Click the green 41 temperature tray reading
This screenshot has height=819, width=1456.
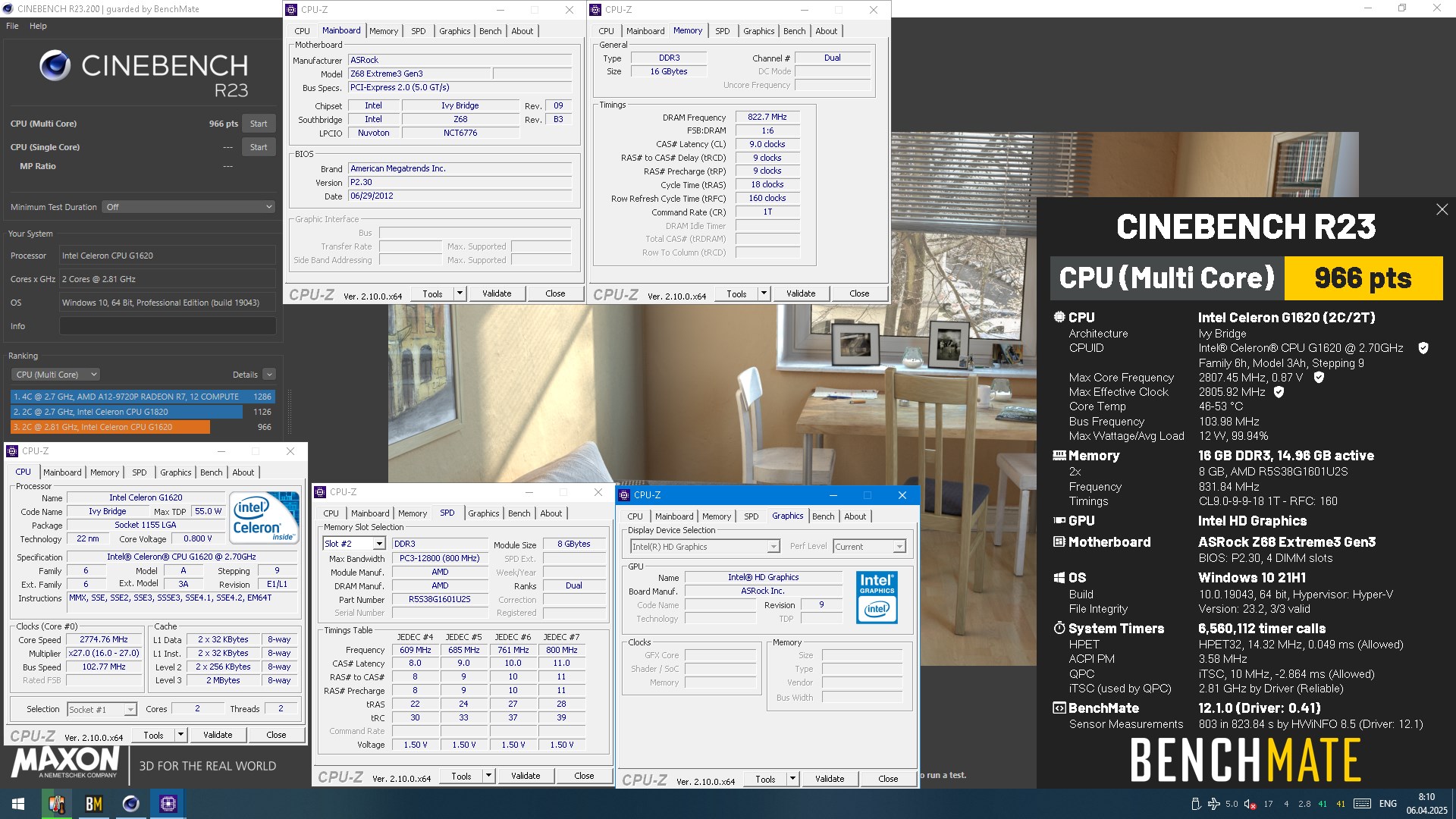pos(1323,804)
